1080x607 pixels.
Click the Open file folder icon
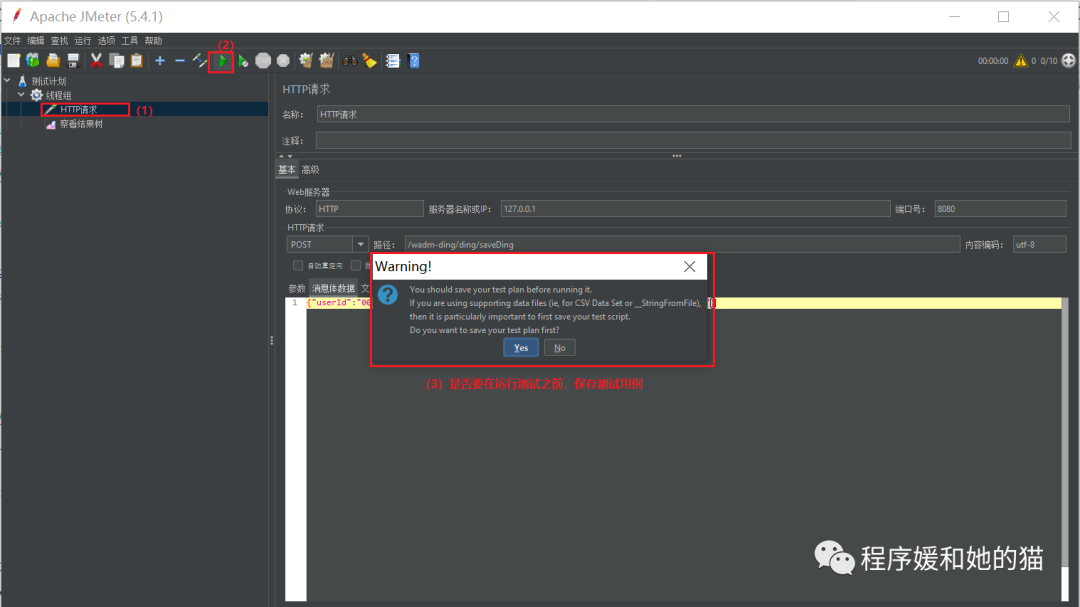pos(53,61)
